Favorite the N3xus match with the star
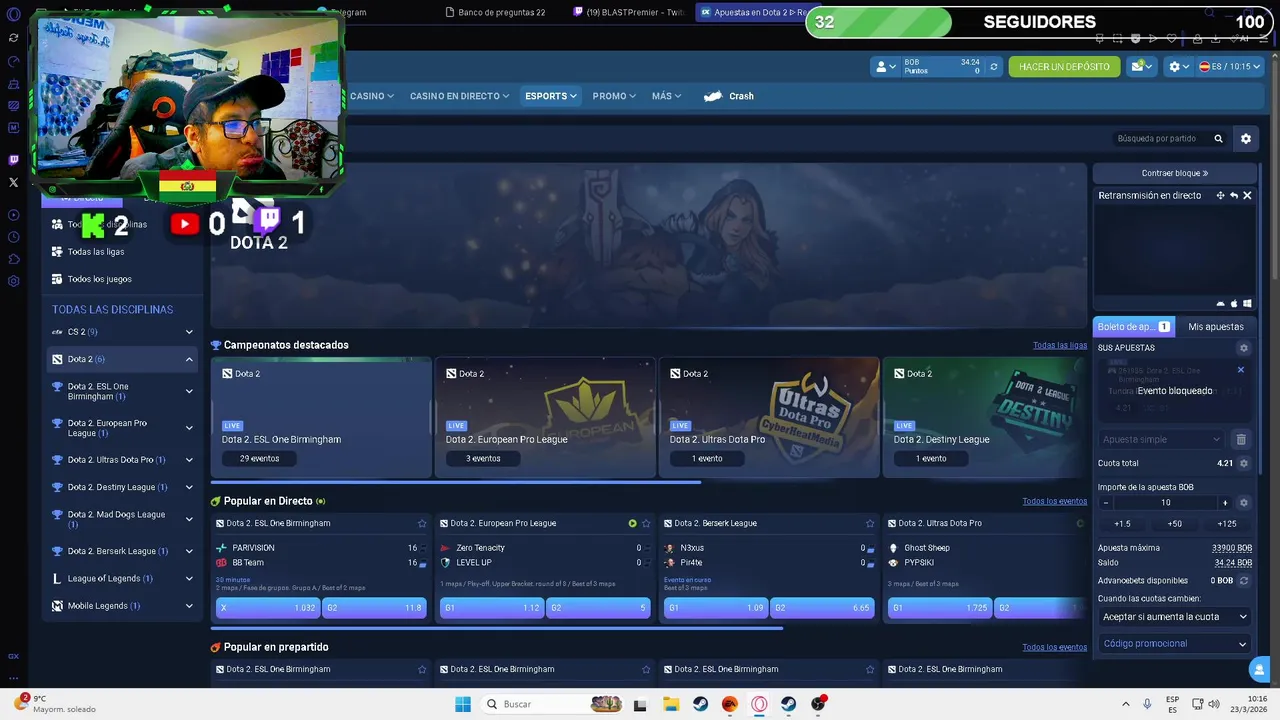The width and height of the screenshot is (1280, 720). pos(870,523)
